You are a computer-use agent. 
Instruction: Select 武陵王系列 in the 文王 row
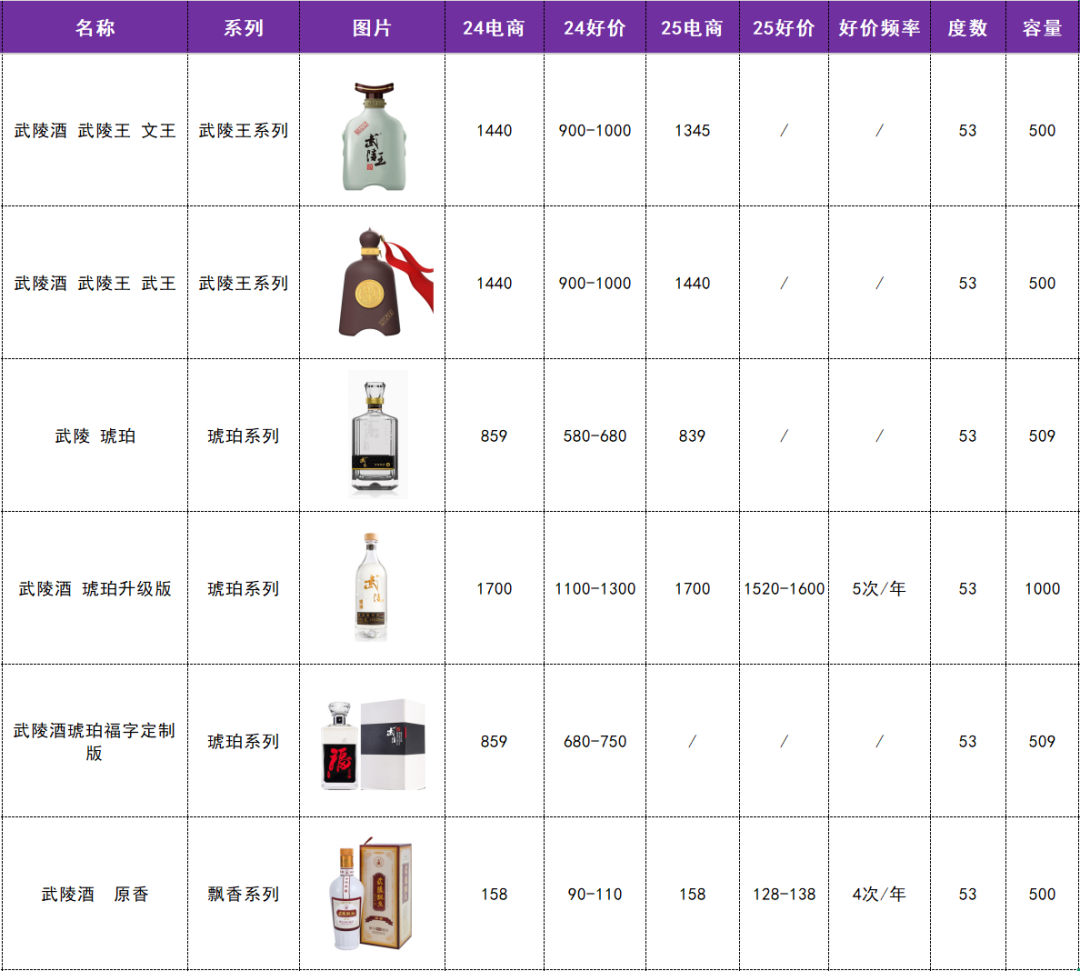243,130
